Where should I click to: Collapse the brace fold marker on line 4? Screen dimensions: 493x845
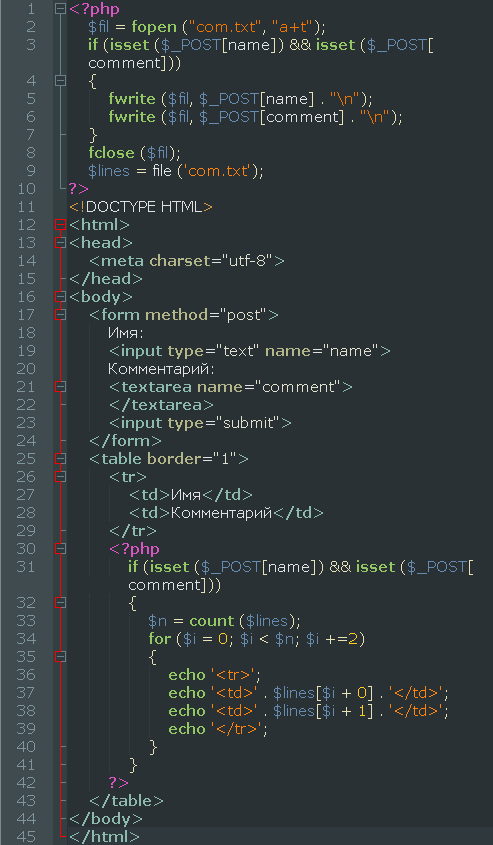point(60,81)
